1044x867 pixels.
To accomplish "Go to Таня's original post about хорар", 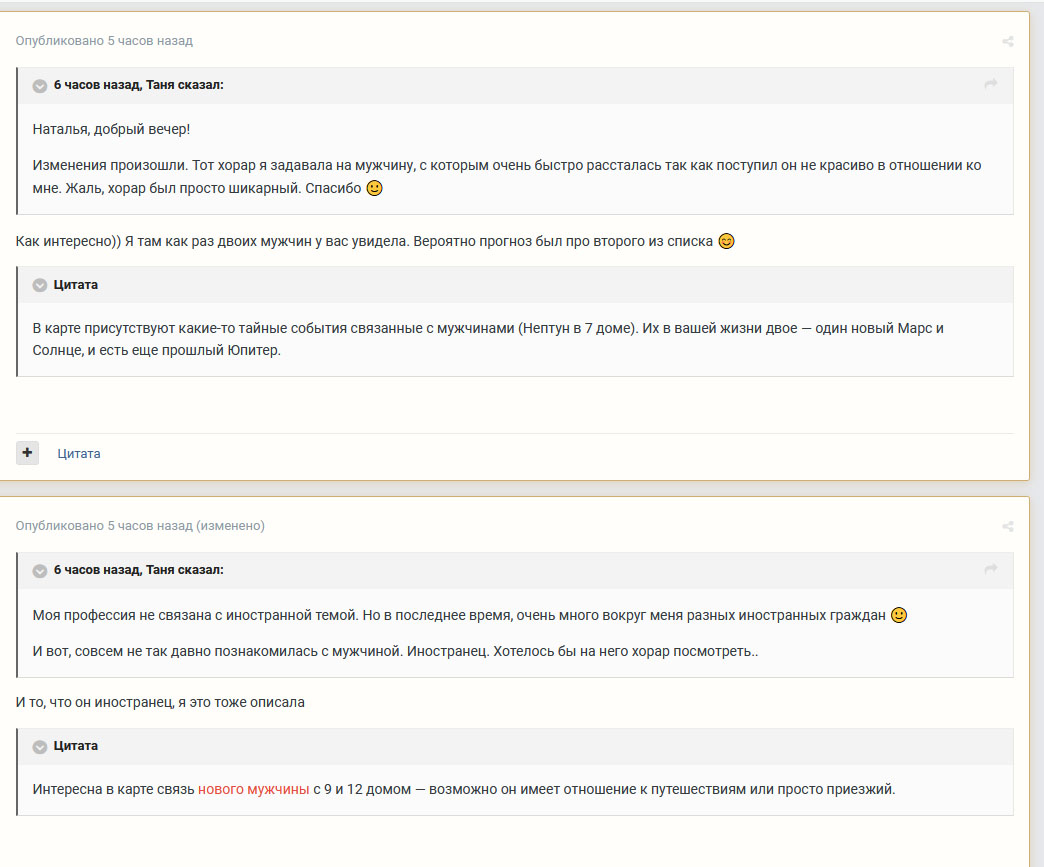I will click(x=990, y=84).
